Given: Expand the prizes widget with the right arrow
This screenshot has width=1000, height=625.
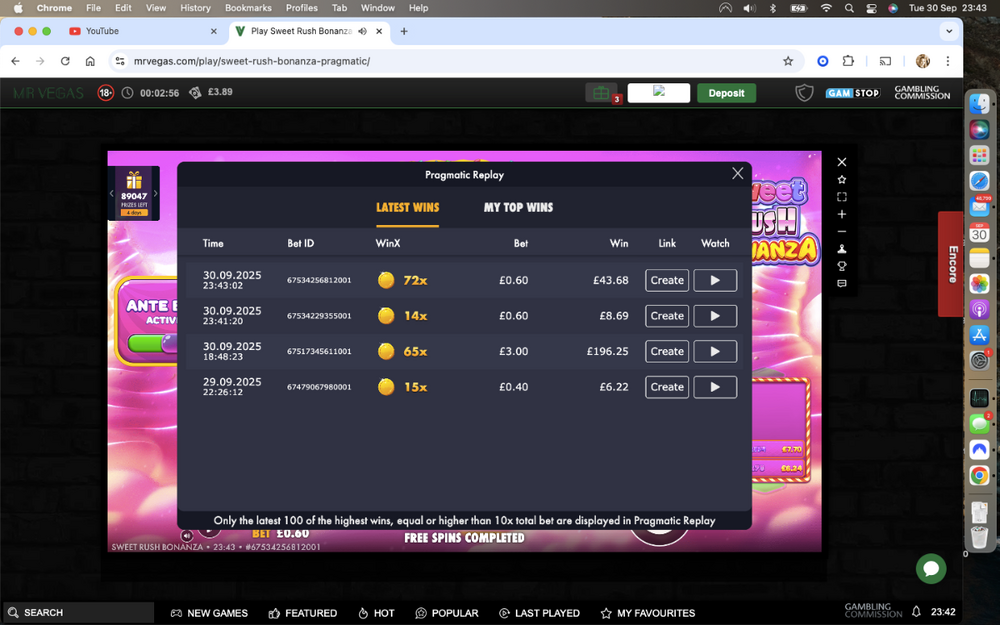Looking at the screenshot, I should coord(156,193).
